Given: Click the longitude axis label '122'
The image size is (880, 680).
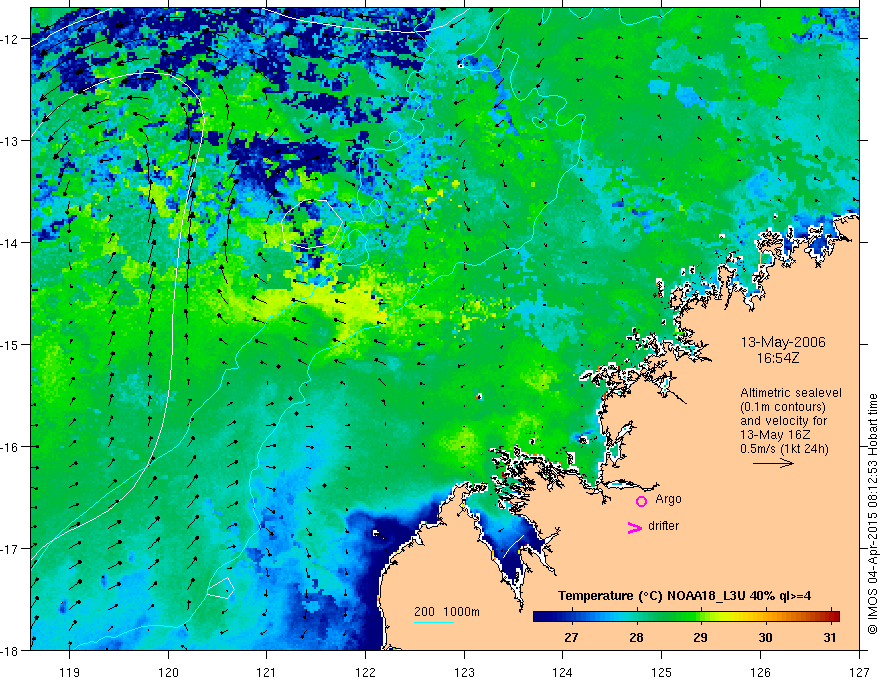Looking at the screenshot, I should tap(365, 672).
